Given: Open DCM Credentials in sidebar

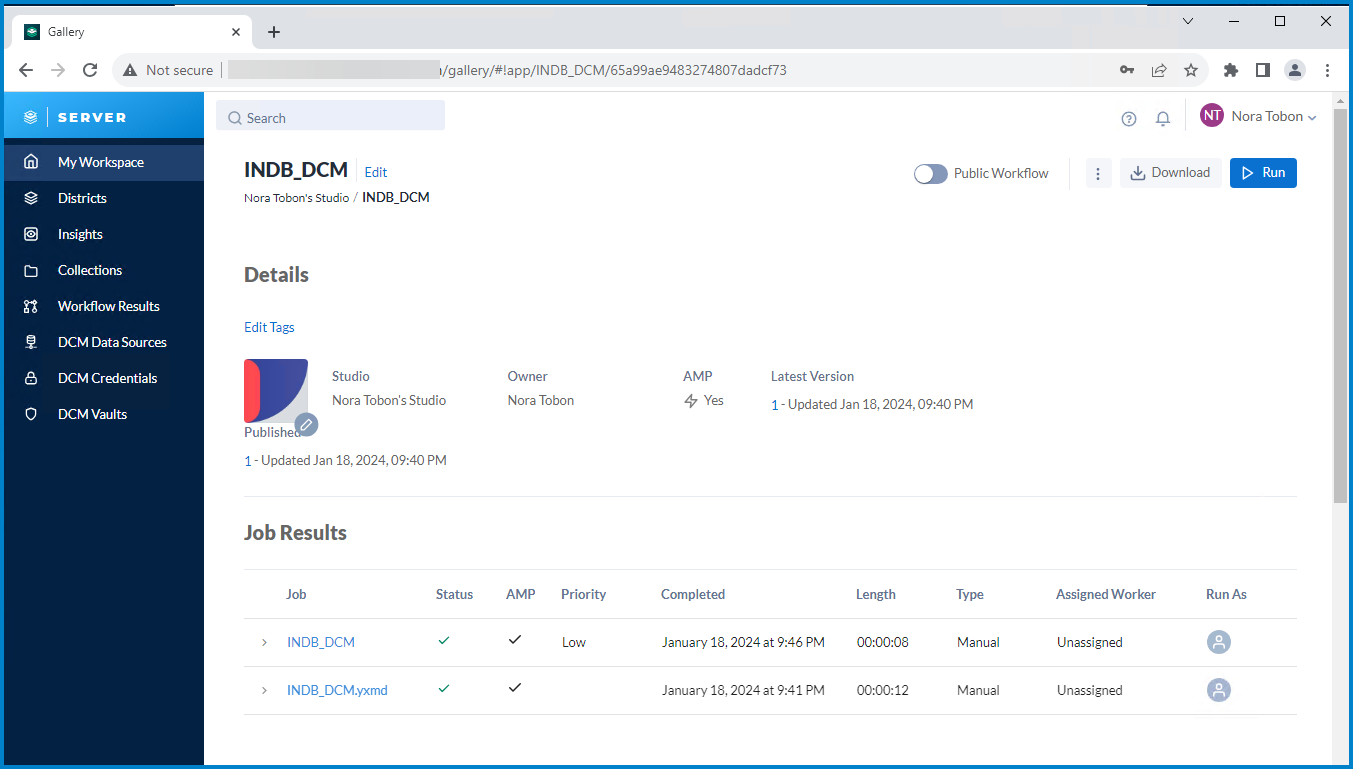Looking at the screenshot, I should coord(104,378).
